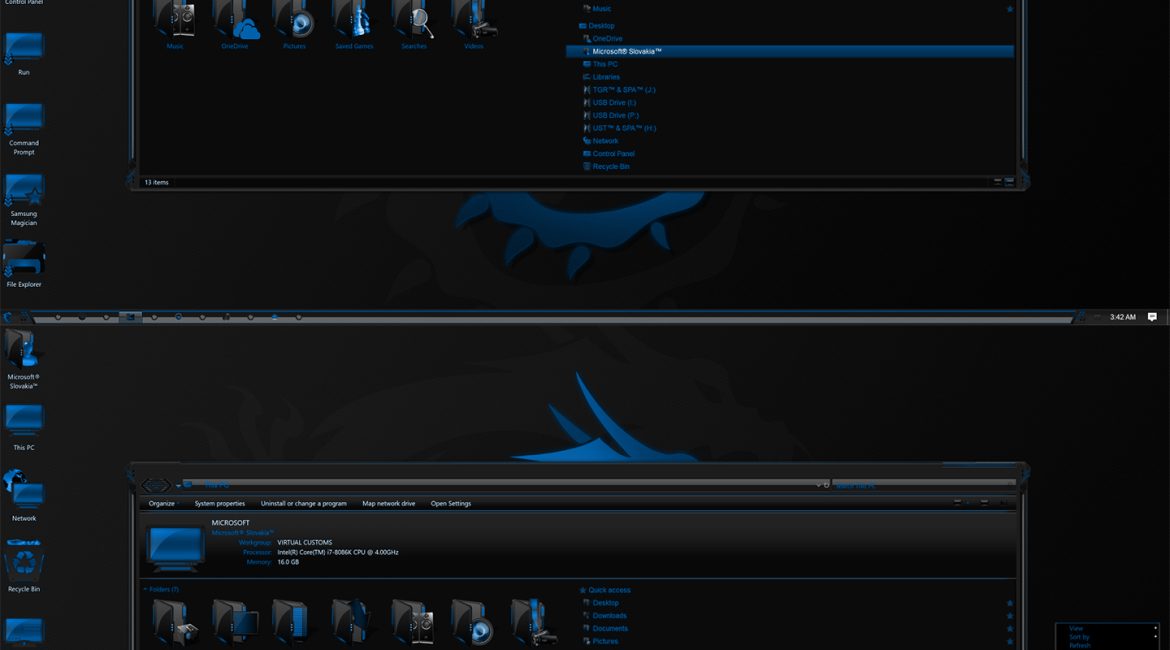Screen dimensions: 1170x650
Task: Open the View submenu in the context menu
Action: pyautogui.click(x=1107, y=628)
